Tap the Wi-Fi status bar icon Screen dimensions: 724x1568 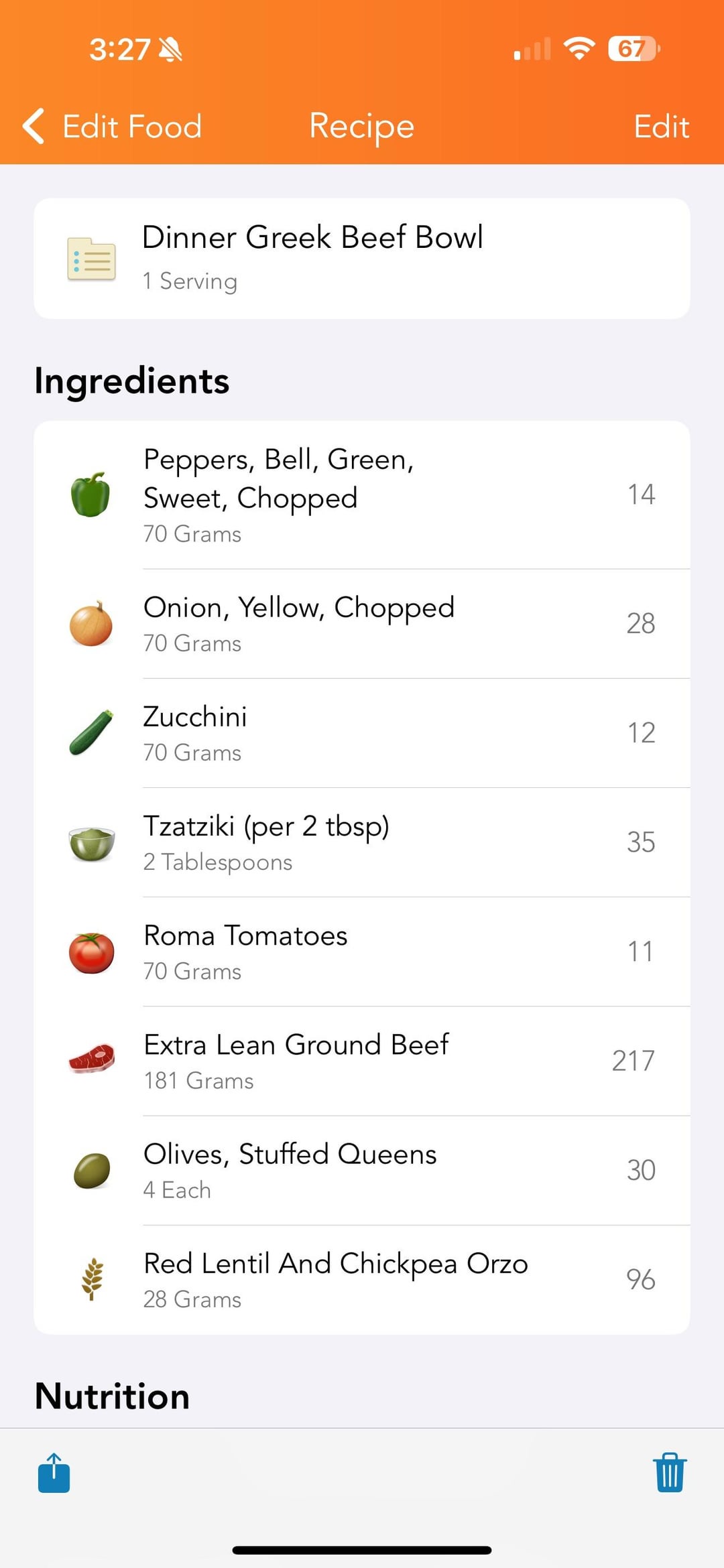click(579, 49)
